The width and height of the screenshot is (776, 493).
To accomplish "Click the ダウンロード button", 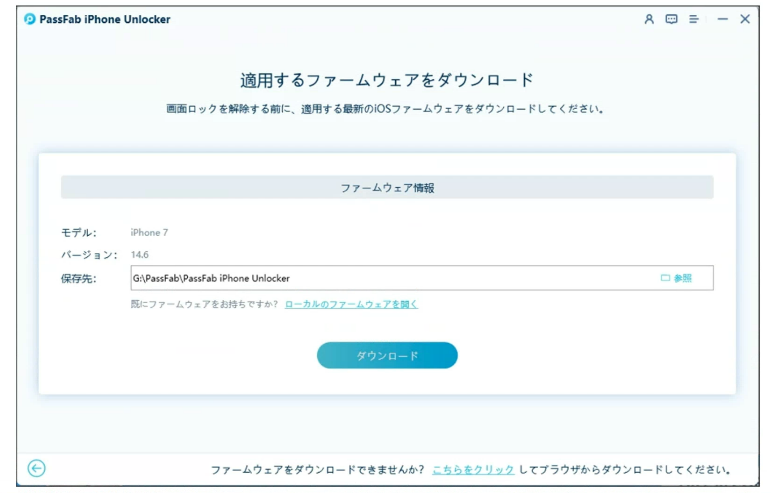I will point(387,355).
